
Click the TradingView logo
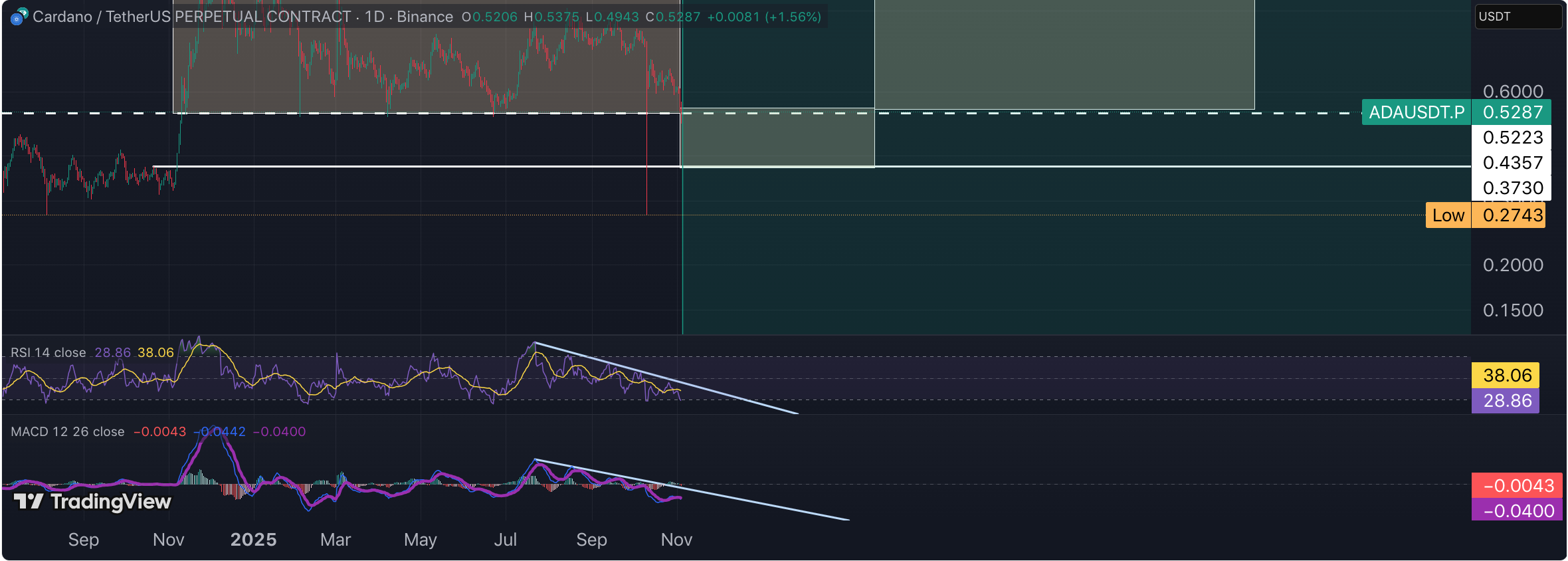92,501
